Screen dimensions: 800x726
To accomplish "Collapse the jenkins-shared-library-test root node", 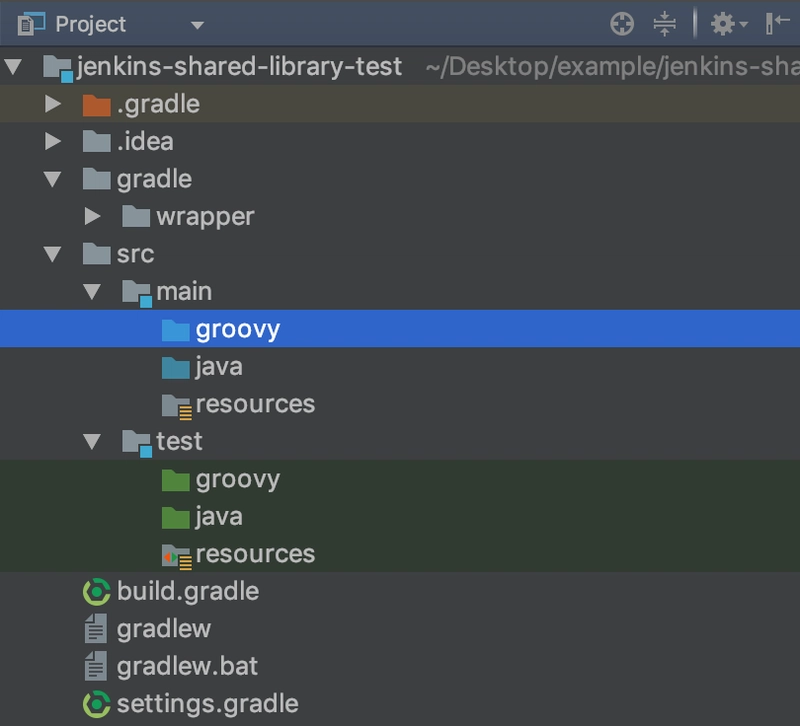I will (13, 66).
